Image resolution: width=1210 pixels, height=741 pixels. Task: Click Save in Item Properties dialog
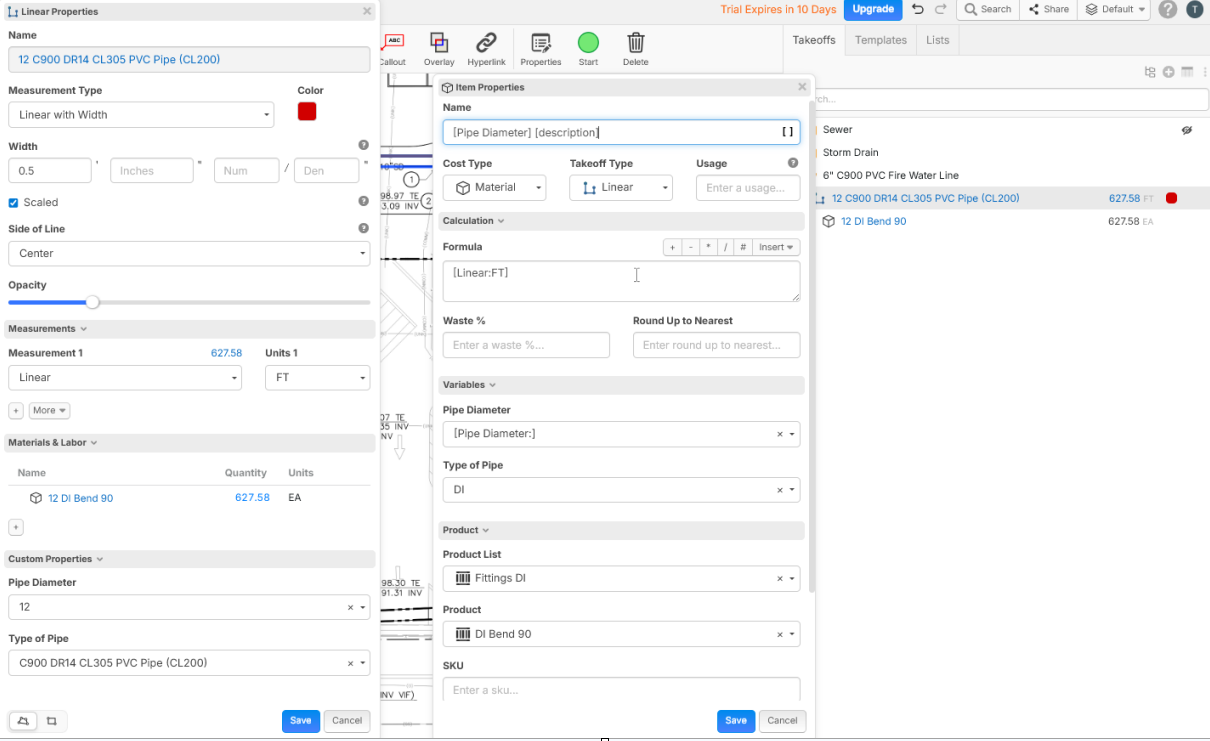(735, 720)
